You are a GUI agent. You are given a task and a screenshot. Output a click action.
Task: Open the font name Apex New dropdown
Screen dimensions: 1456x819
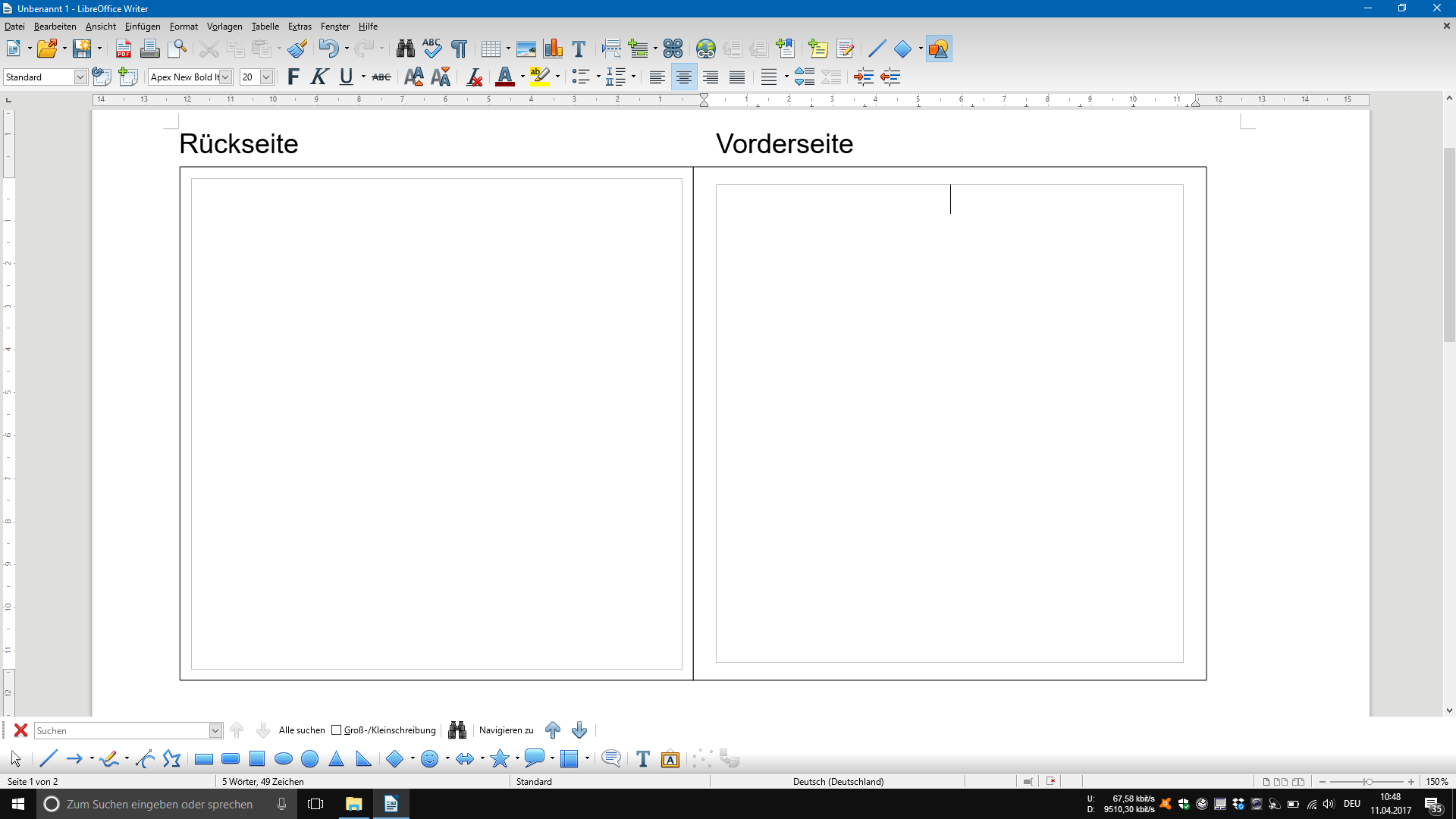point(225,77)
